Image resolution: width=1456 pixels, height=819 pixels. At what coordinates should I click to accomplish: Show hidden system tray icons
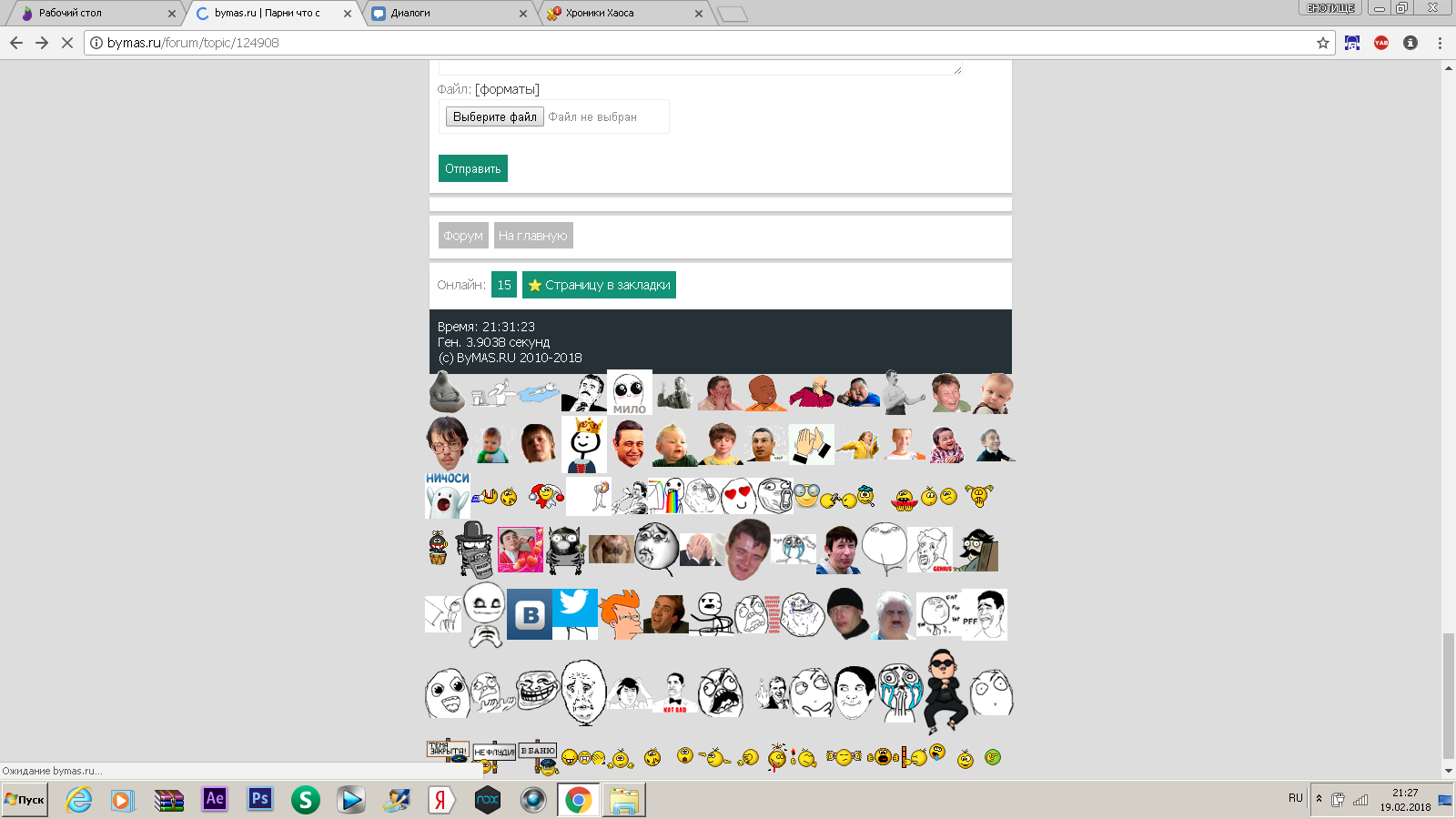(x=1319, y=799)
